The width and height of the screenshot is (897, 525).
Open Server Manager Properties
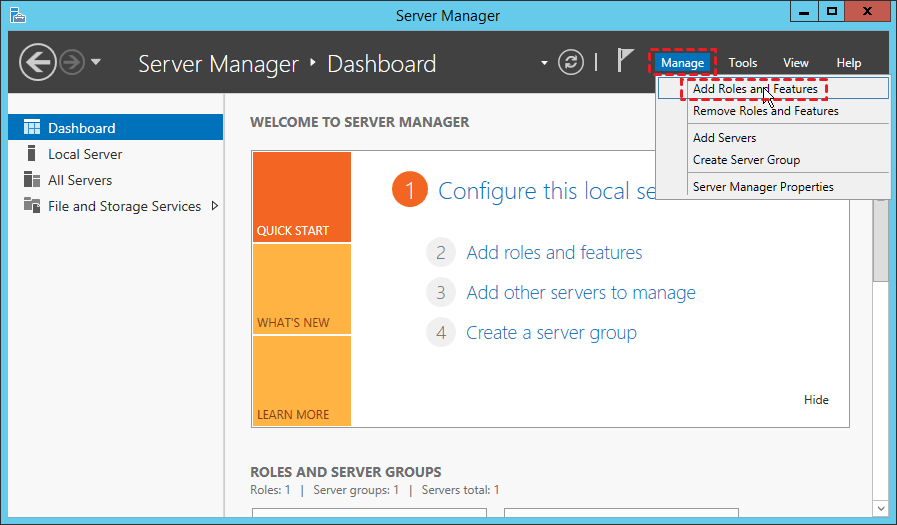click(762, 187)
